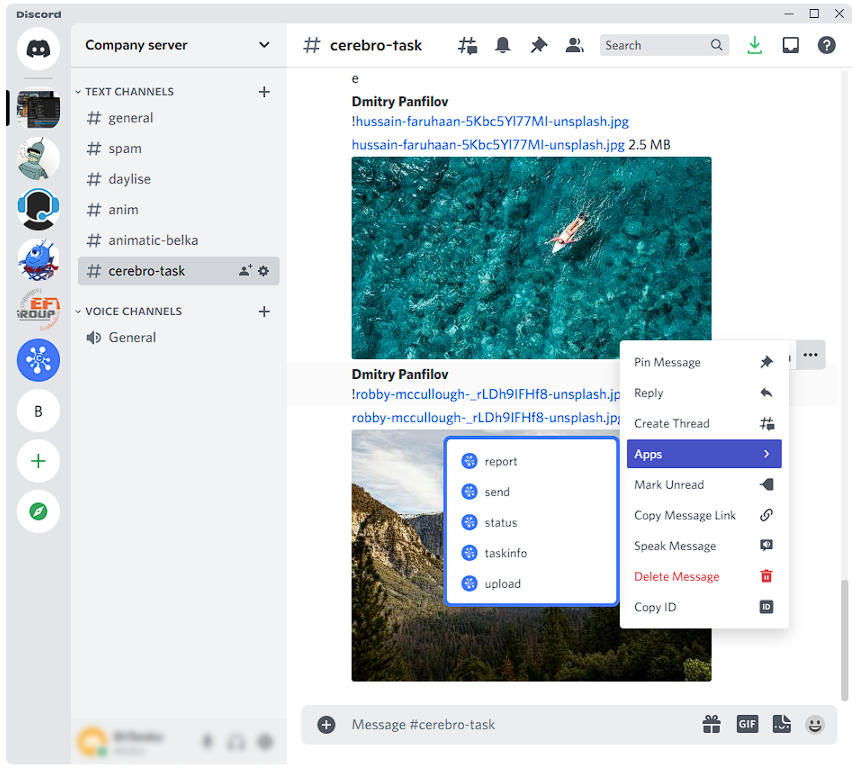Add a server with the green plus
This screenshot has width=861, height=776.
pyautogui.click(x=38, y=461)
